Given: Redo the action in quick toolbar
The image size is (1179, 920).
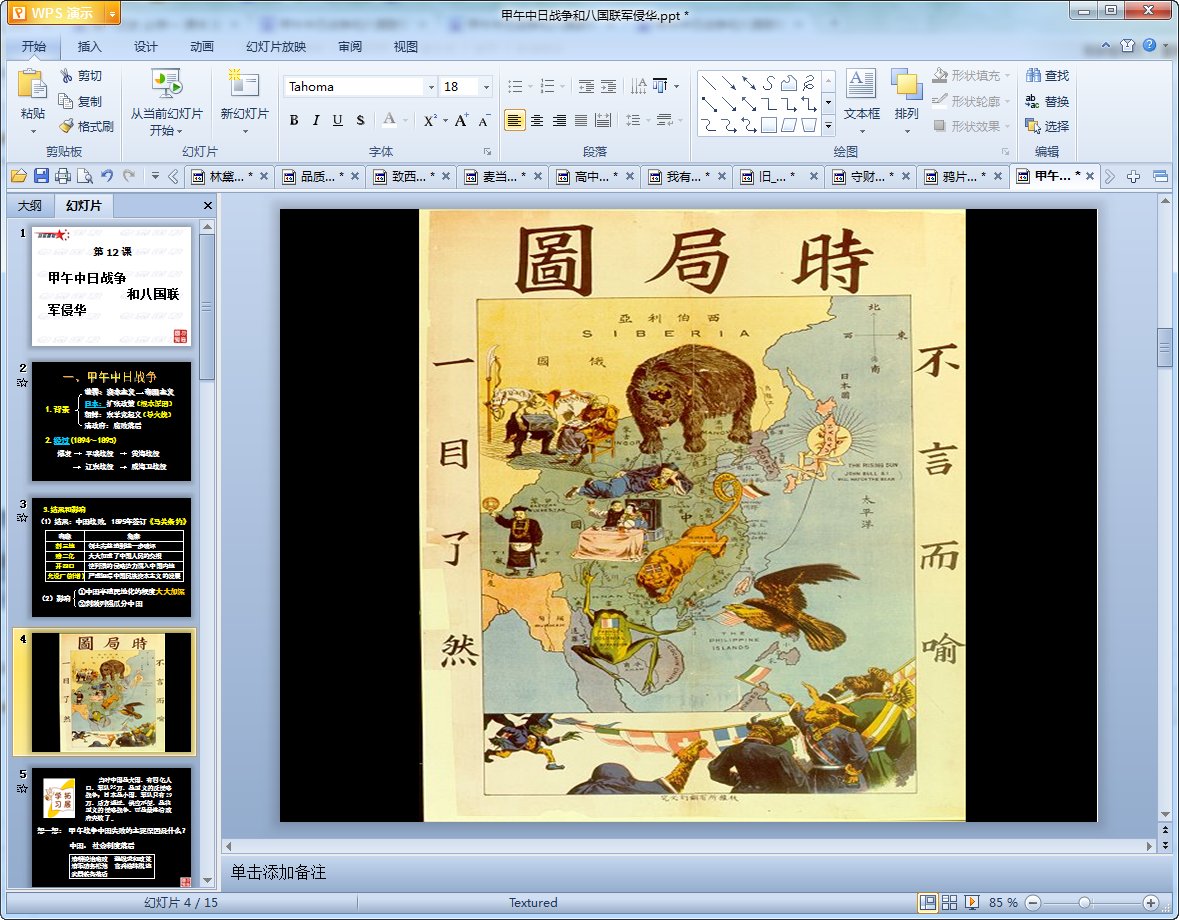Looking at the screenshot, I should point(129,176).
